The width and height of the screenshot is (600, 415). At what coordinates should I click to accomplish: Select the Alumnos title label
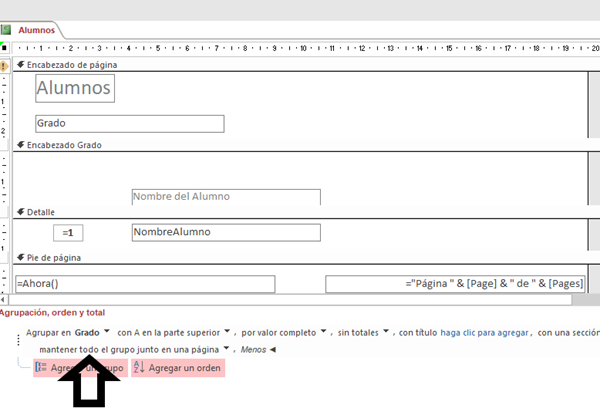(x=75, y=88)
